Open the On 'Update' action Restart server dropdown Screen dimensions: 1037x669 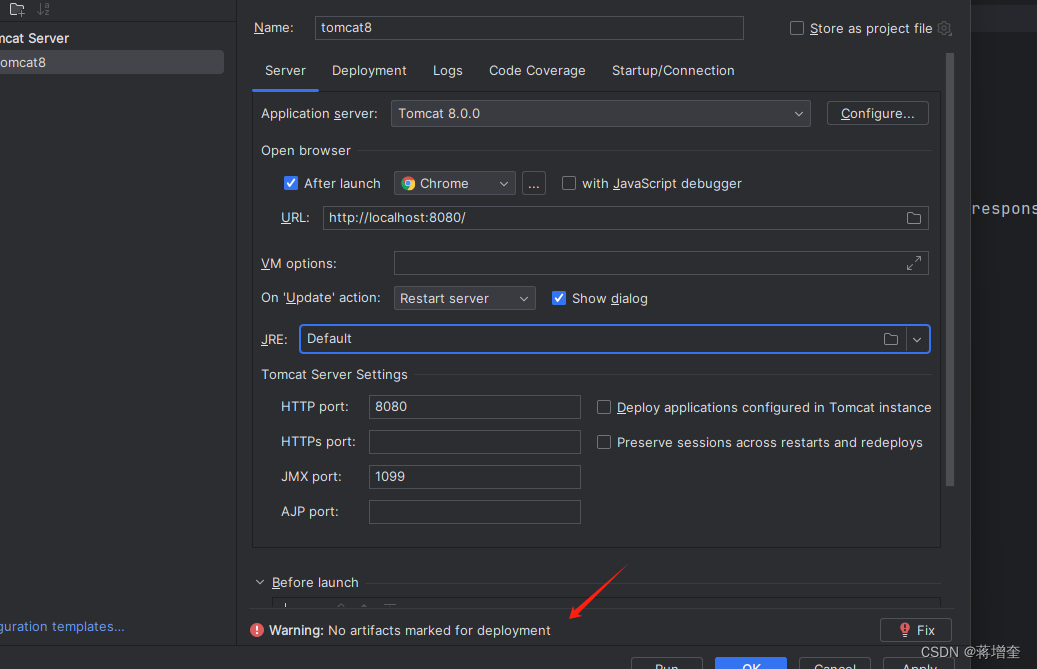[x=464, y=298]
